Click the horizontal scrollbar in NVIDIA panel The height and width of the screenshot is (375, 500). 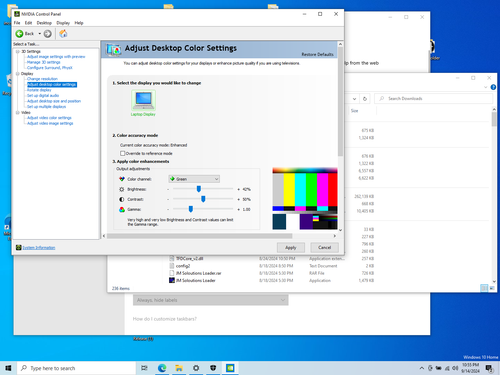199,236
